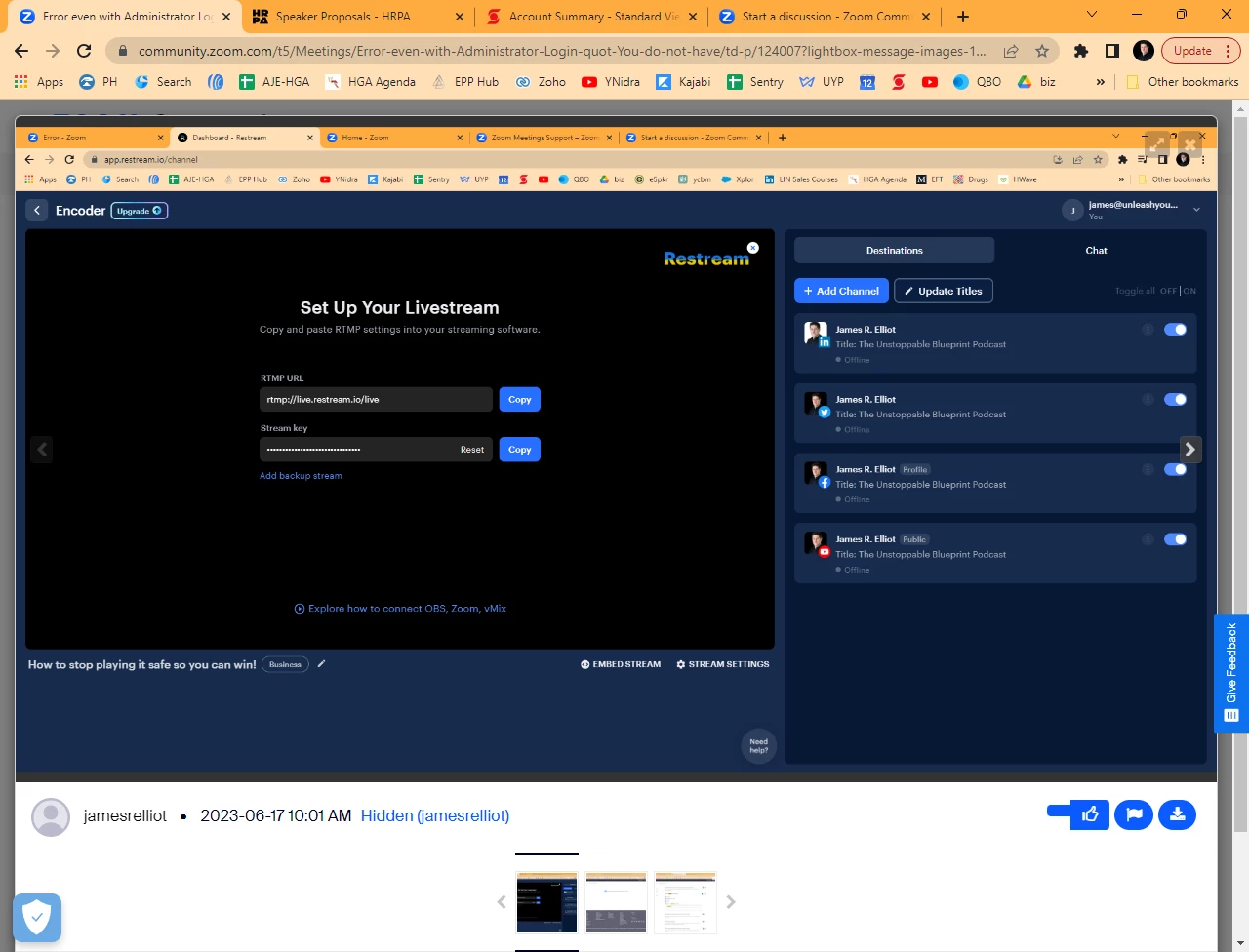Open the Zoho bookmark
This screenshot has height=952, width=1249.
(x=541, y=82)
